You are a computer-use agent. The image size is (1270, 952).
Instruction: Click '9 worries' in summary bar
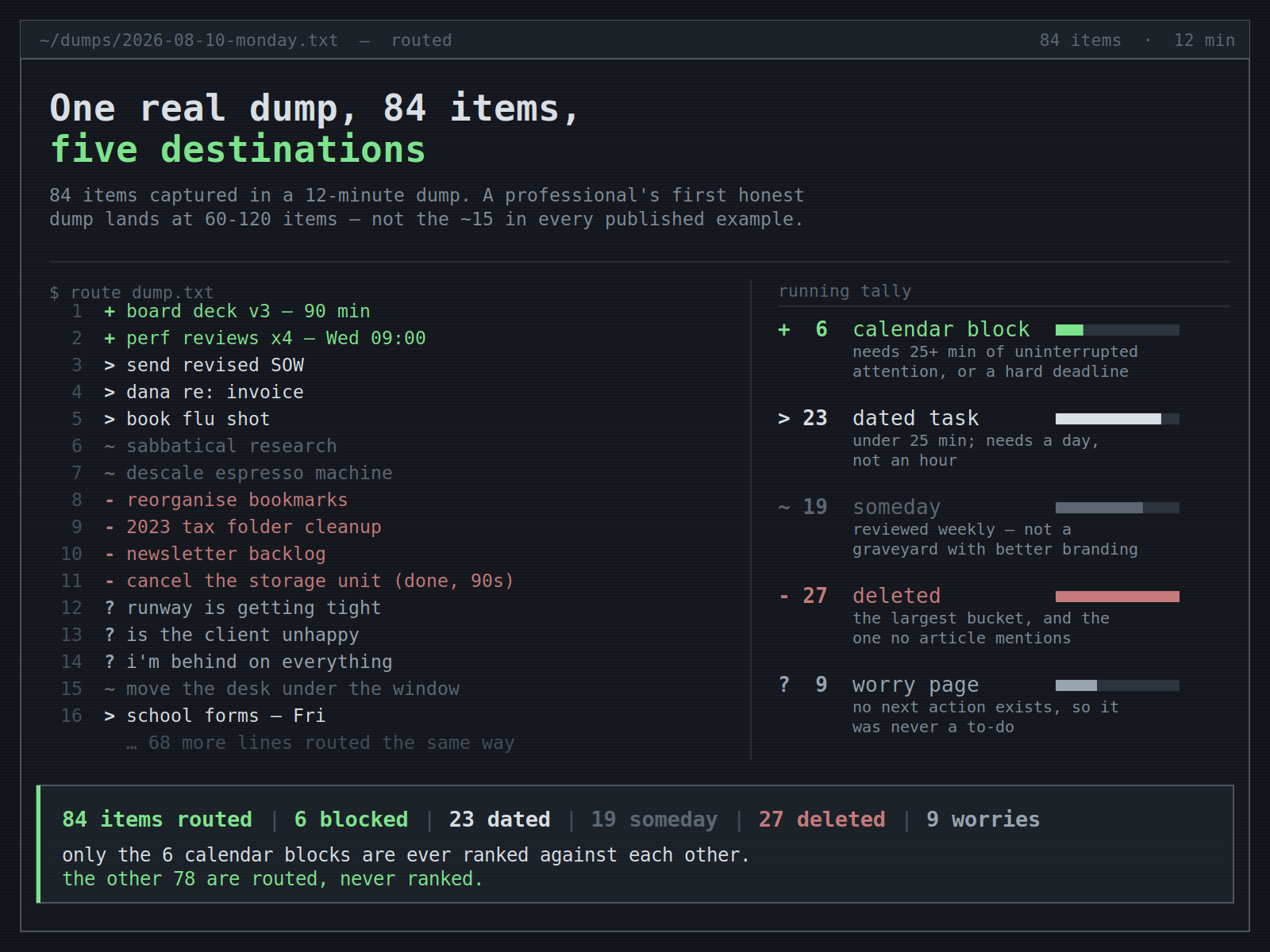983,820
